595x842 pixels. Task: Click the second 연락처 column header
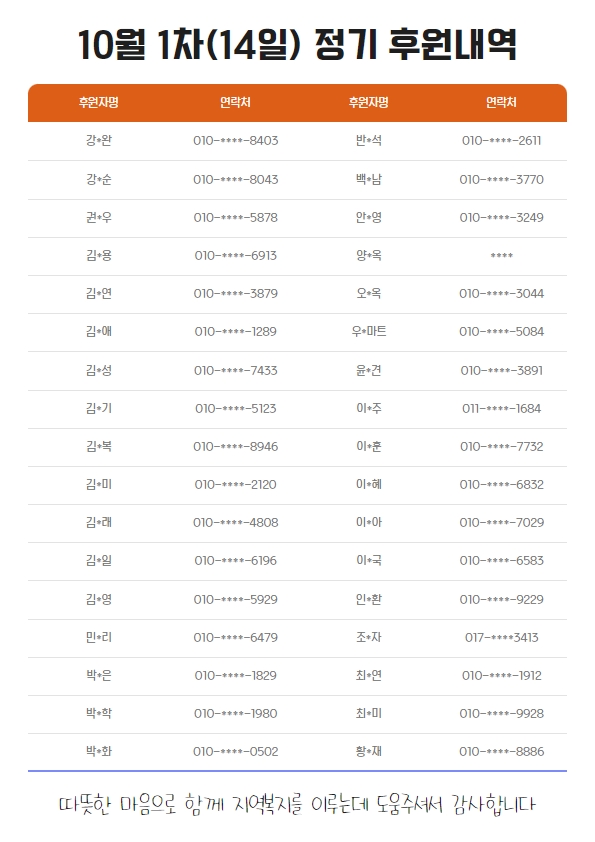(501, 102)
